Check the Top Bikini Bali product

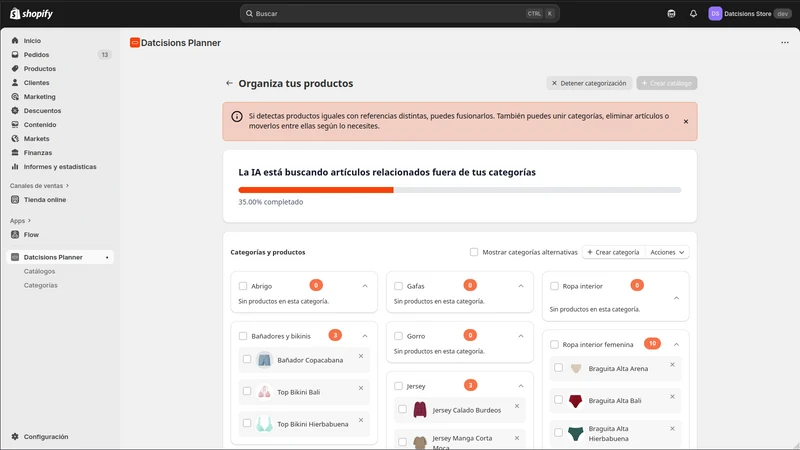pyautogui.click(x=247, y=391)
